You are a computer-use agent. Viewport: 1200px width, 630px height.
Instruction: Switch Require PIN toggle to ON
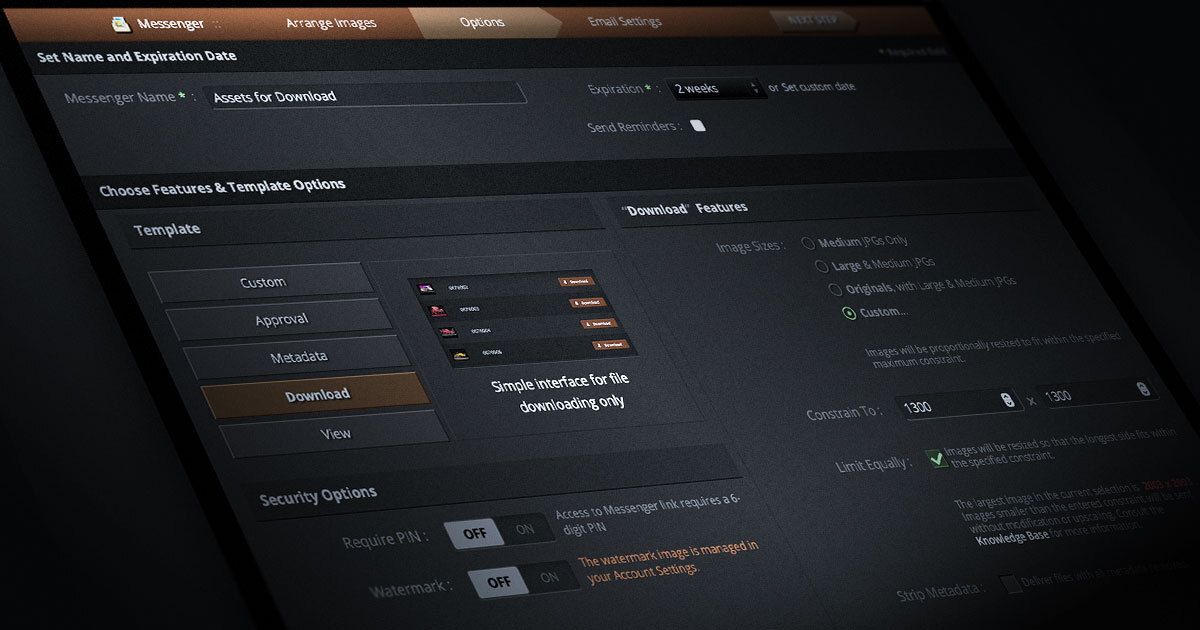[x=525, y=530]
